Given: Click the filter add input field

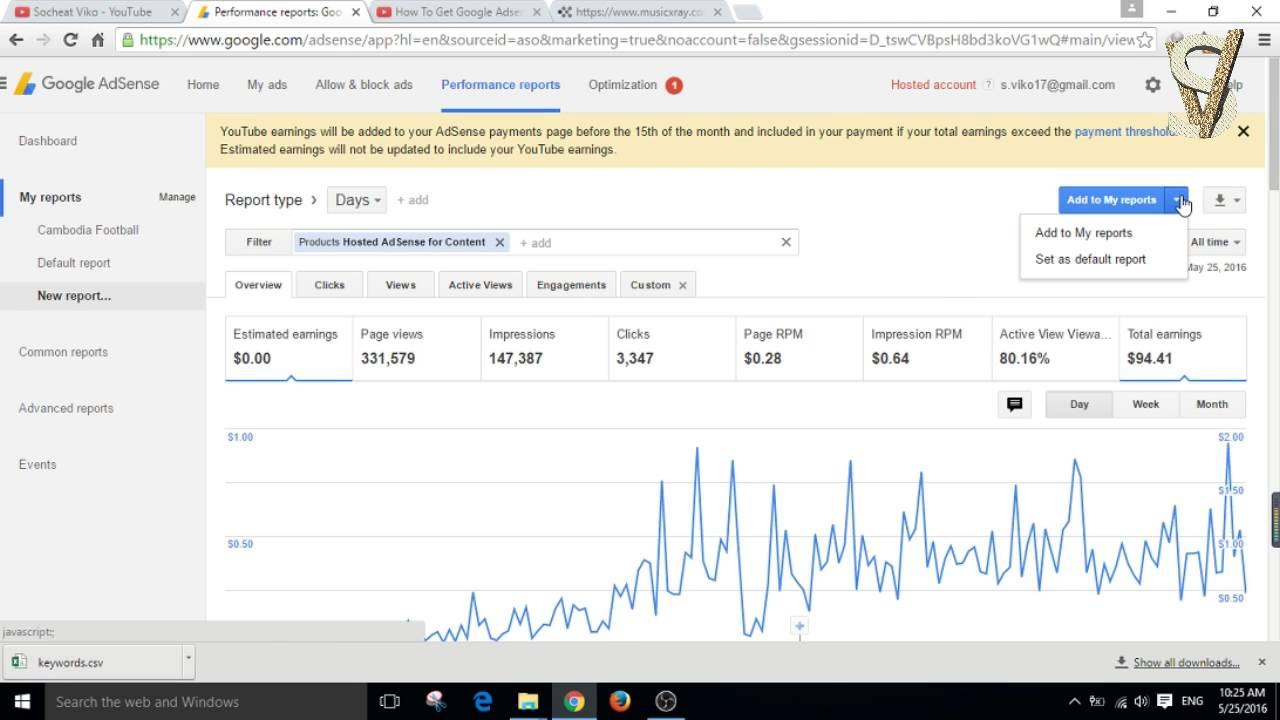Looking at the screenshot, I should coord(645,243).
